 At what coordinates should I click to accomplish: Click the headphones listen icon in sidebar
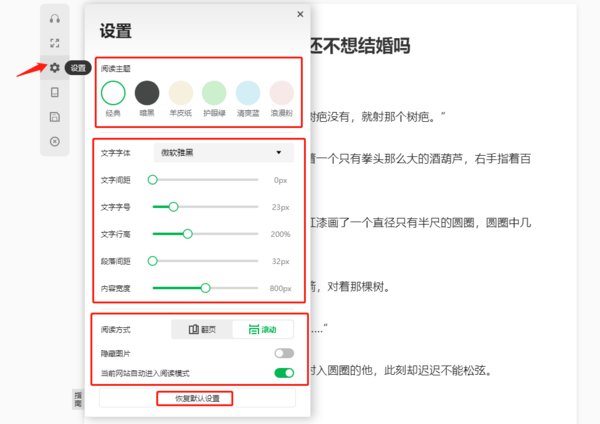(x=55, y=19)
